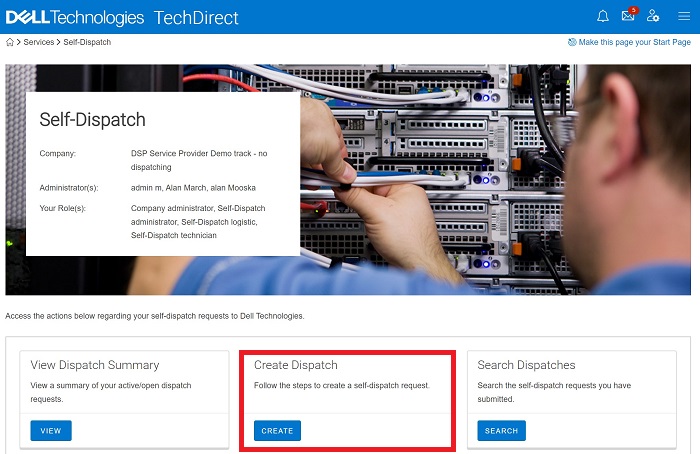Click the VIEW button
This screenshot has width=700, height=454.
(51, 431)
